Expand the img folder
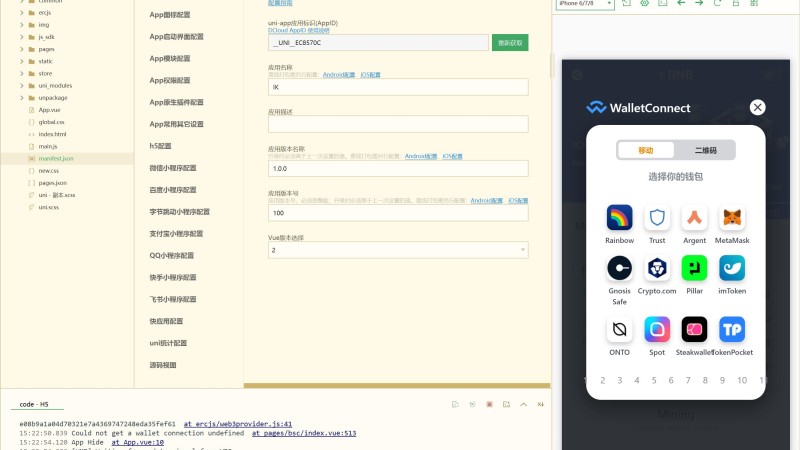 click(x=21, y=24)
